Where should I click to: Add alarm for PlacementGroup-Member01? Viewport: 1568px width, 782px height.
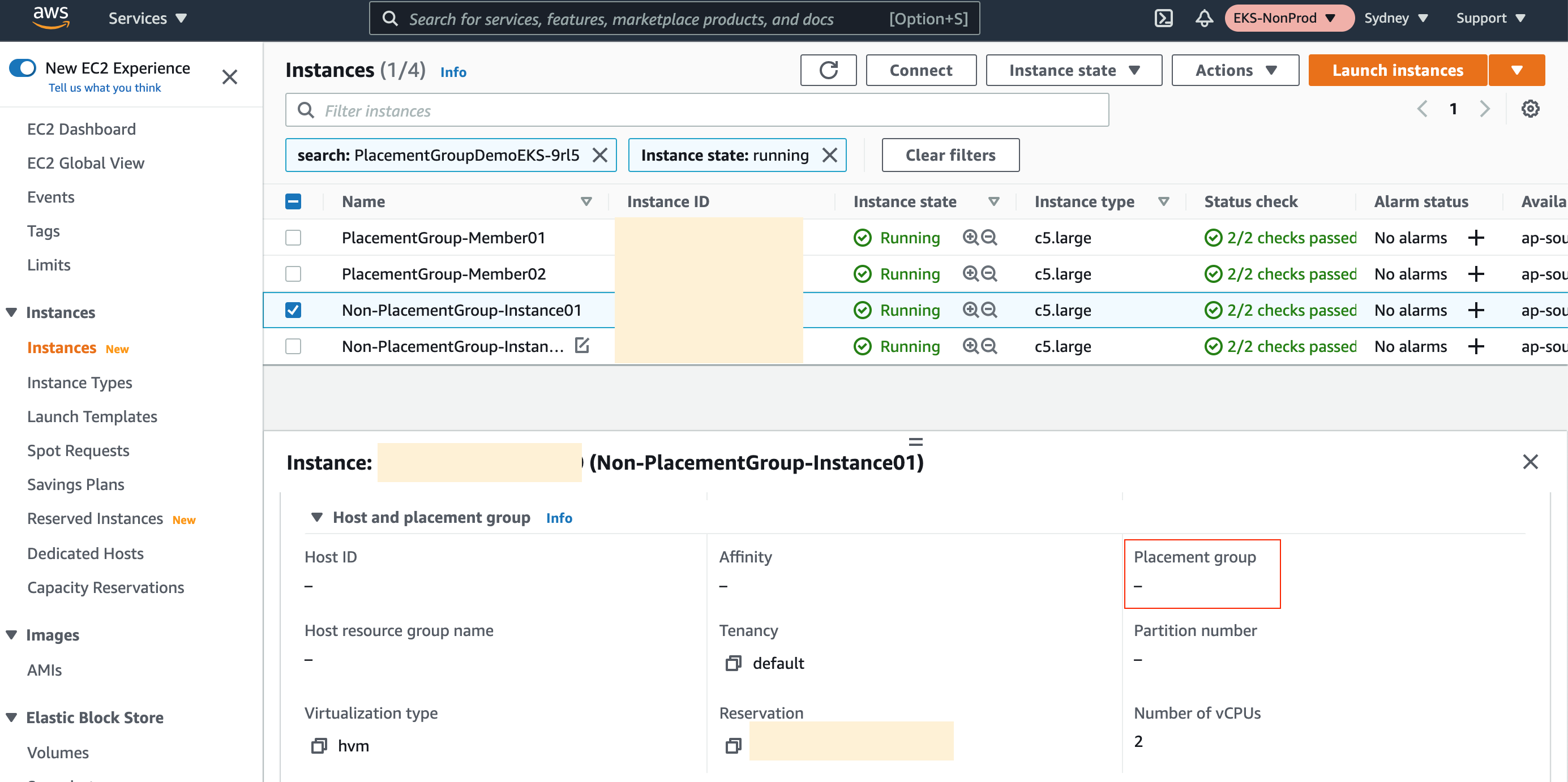pos(1476,237)
